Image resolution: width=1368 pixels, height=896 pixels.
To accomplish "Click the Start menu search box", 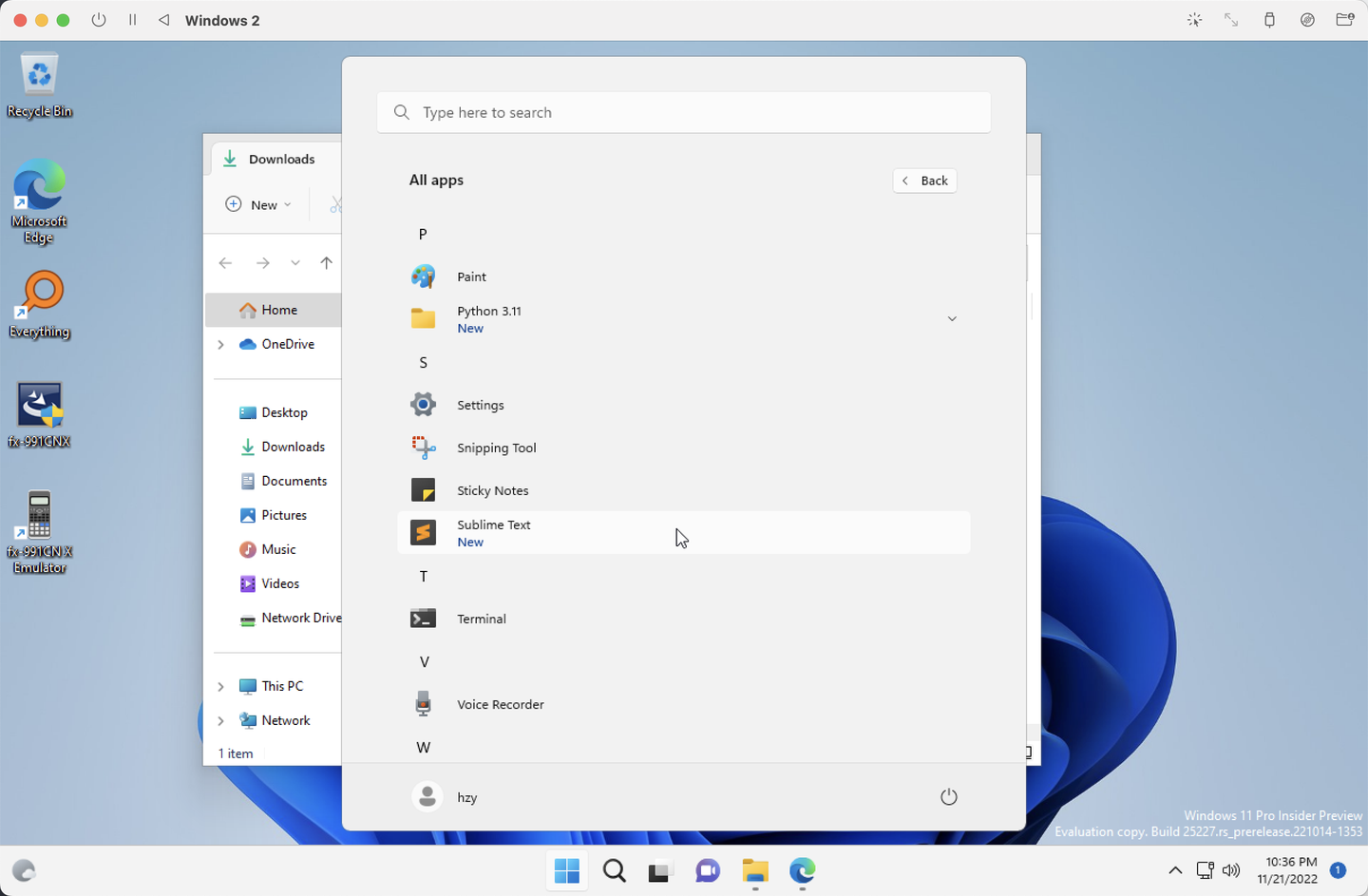I will [x=683, y=112].
